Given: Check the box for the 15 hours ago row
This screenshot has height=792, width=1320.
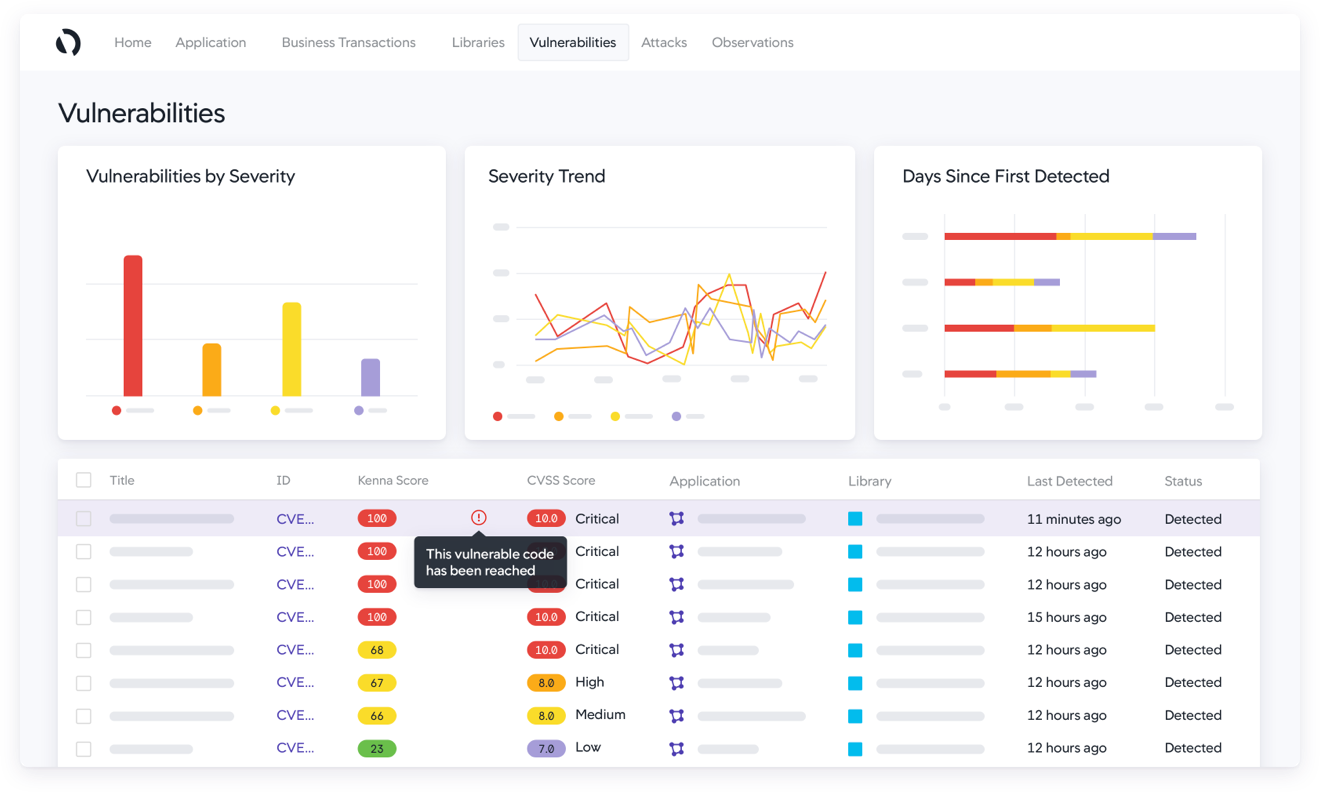Looking at the screenshot, I should 84,617.
